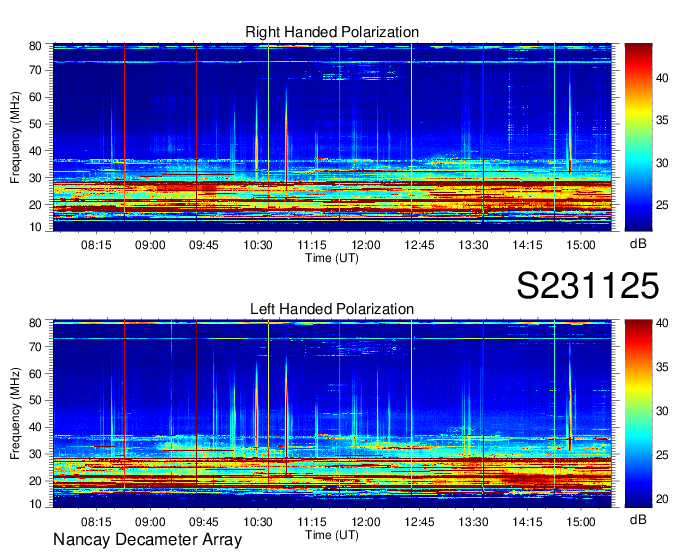Click 70 MHz tick on right-handed plot
This screenshot has width=680, height=552.
[35, 70]
